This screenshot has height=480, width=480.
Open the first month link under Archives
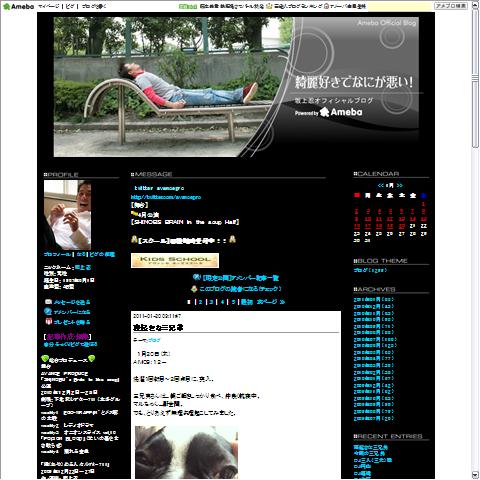[374, 299]
